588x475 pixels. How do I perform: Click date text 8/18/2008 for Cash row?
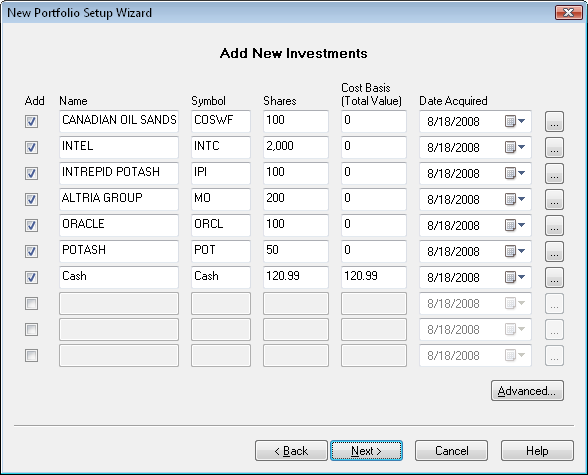click(x=453, y=277)
